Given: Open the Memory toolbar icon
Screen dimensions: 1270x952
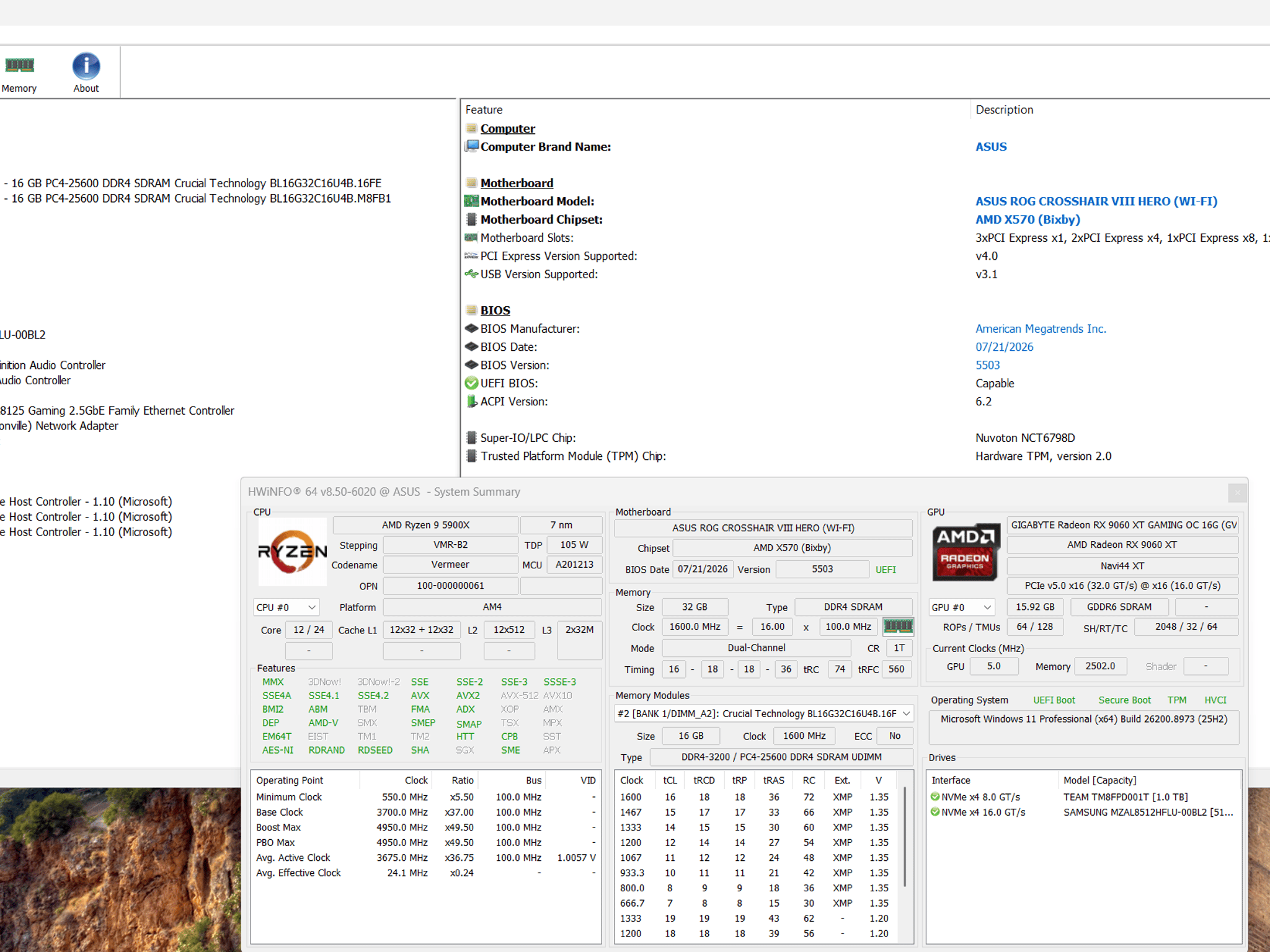Looking at the screenshot, I should pyautogui.click(x=19, y=73).
